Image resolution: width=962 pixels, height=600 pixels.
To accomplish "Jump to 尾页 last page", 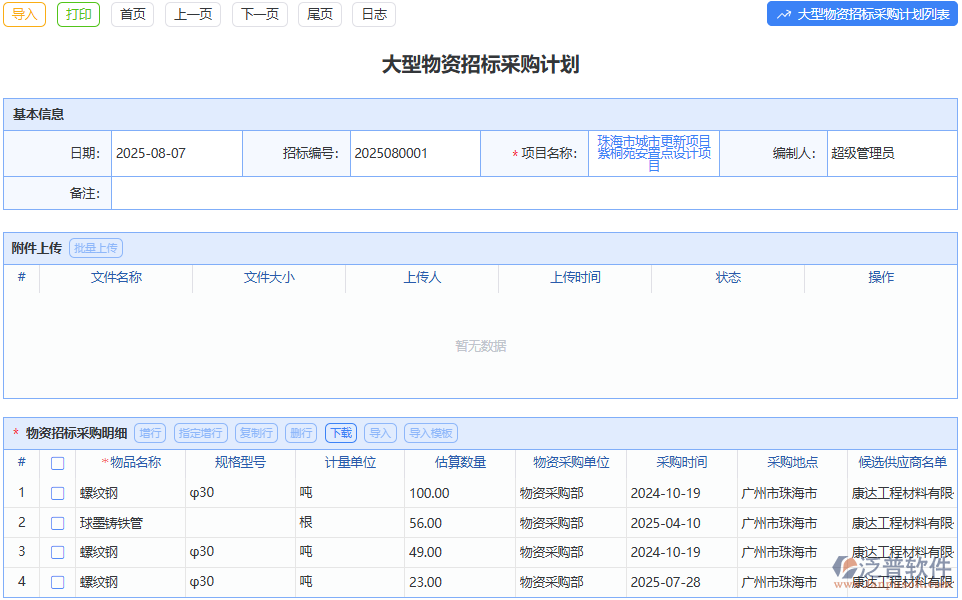I will click(x=319, y=15).
